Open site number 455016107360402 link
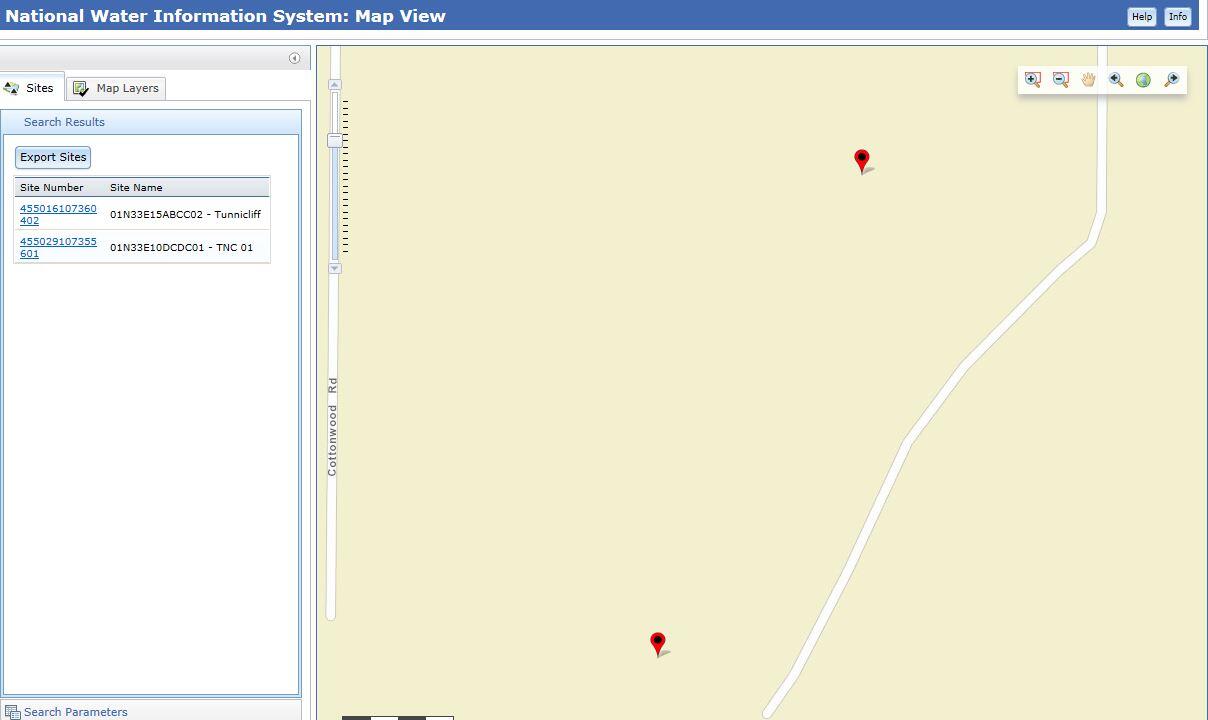 click(58, 214)
